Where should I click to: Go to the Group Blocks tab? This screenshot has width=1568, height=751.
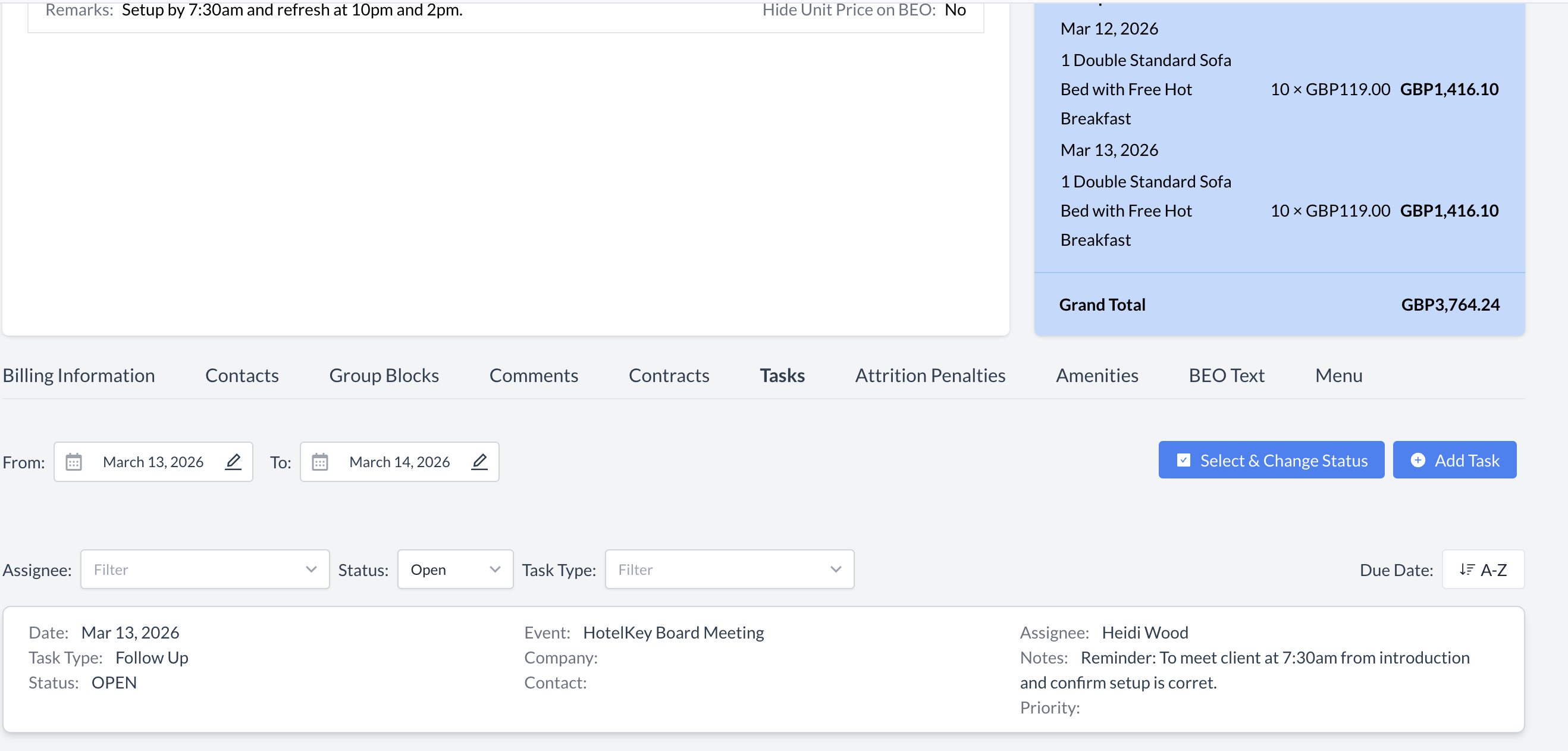tap(384, 375)
